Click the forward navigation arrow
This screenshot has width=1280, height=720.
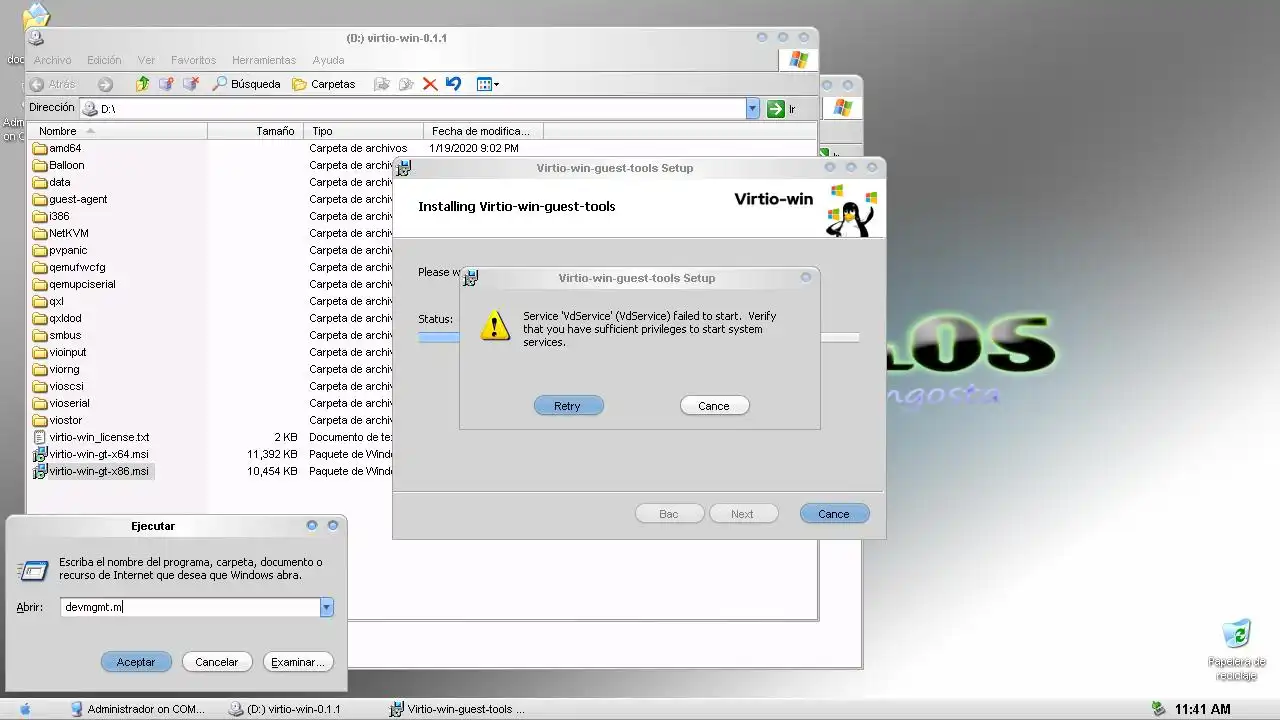tap(105, 84)
